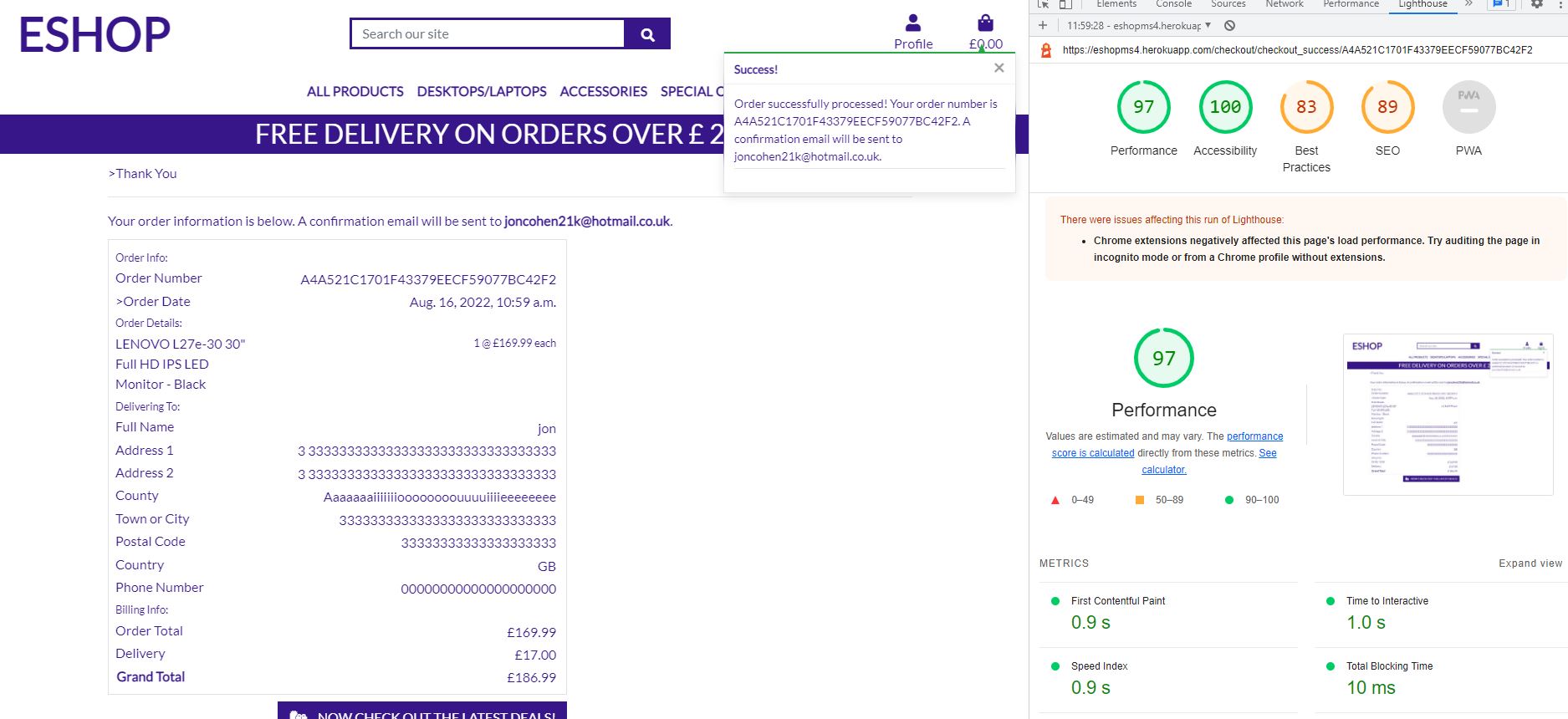Click the Expand view metrics toggle
Screen dimensions: 1568x719
(x=1530, y=563)
